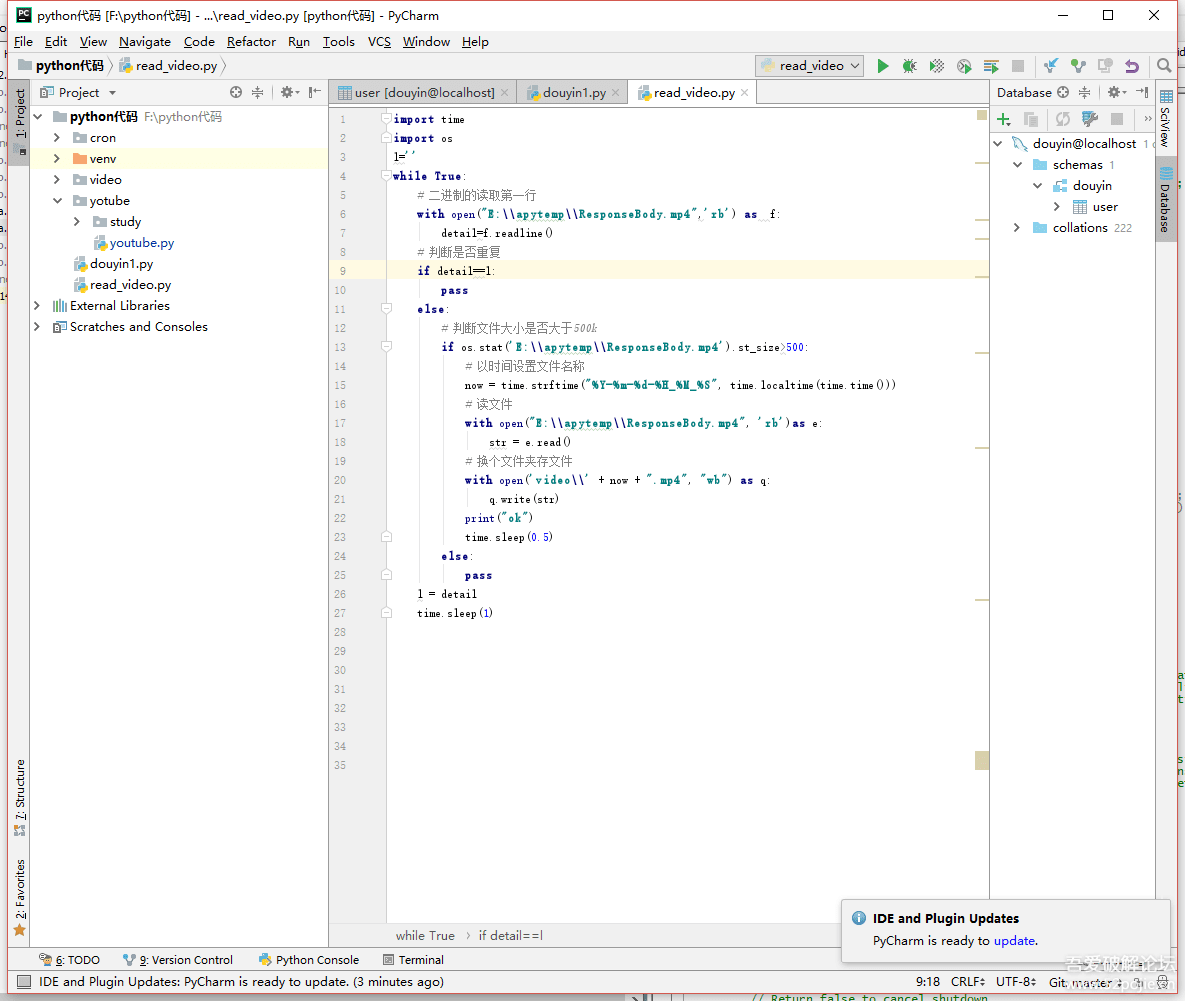Open Data Source Properties wrench icon
This screenshot has height=1001, width=1185.
click(1090, 119)
